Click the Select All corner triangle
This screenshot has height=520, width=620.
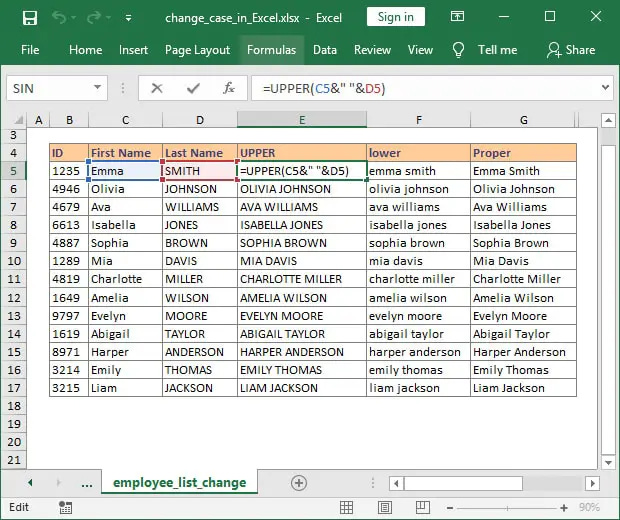17,120
